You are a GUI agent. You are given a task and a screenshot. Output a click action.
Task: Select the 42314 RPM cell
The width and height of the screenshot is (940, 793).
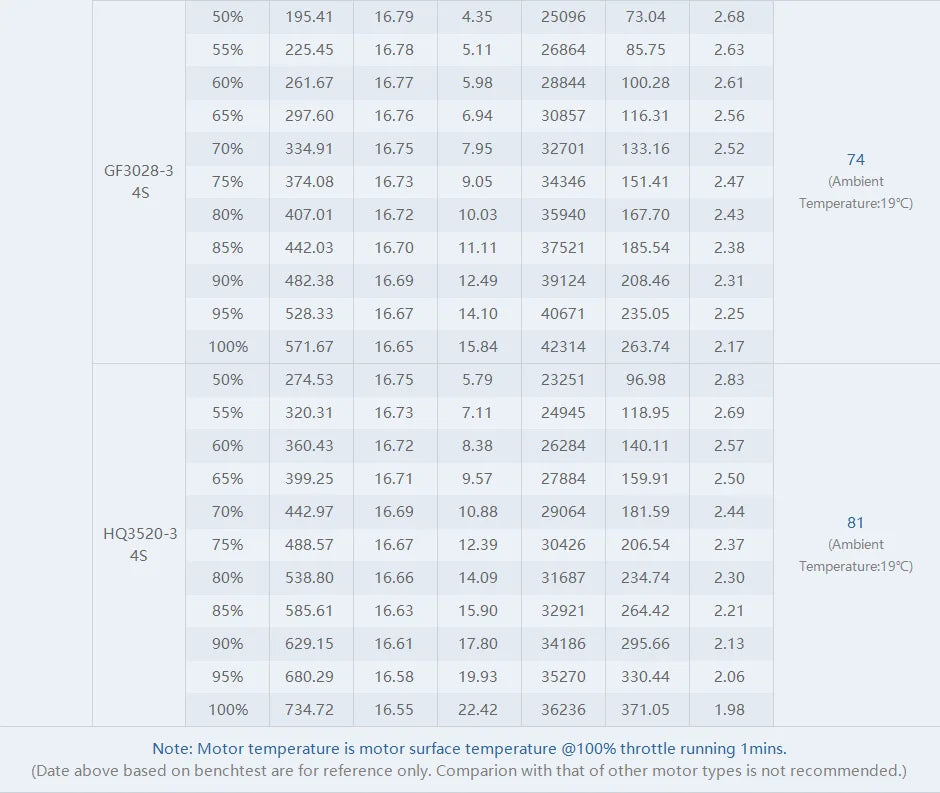point(563,347)
